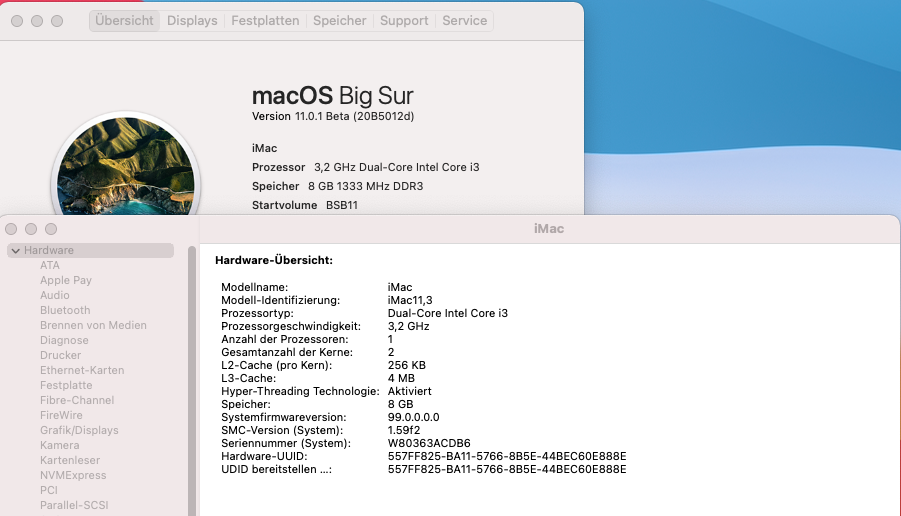This screenshot has width=901, height=516.
Task: Zoom the System Information iMac window
Action: 51,229
